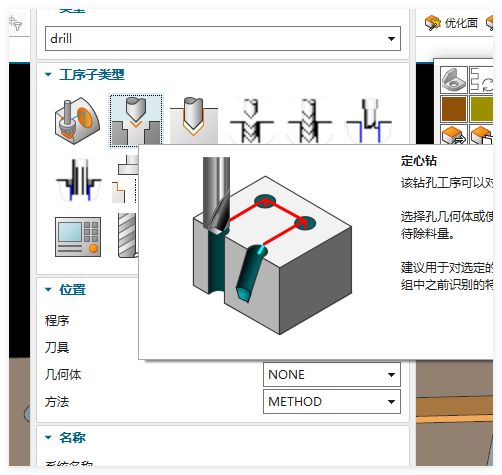502x475 pixels.
Task: Select the spot drilling (定心钻) icon
Action: point(136,120)
